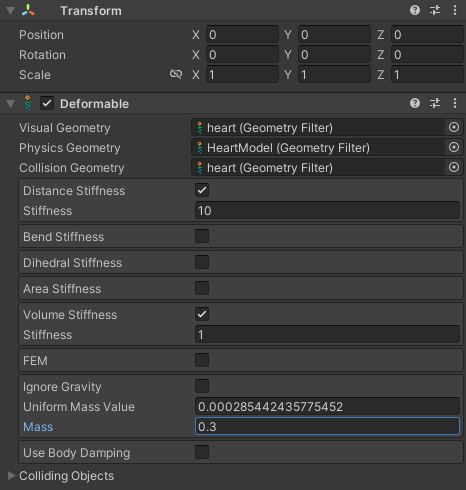Click the Visual Geometry label
This screenshot has width=466, height=490.
[x=65, y=128]
